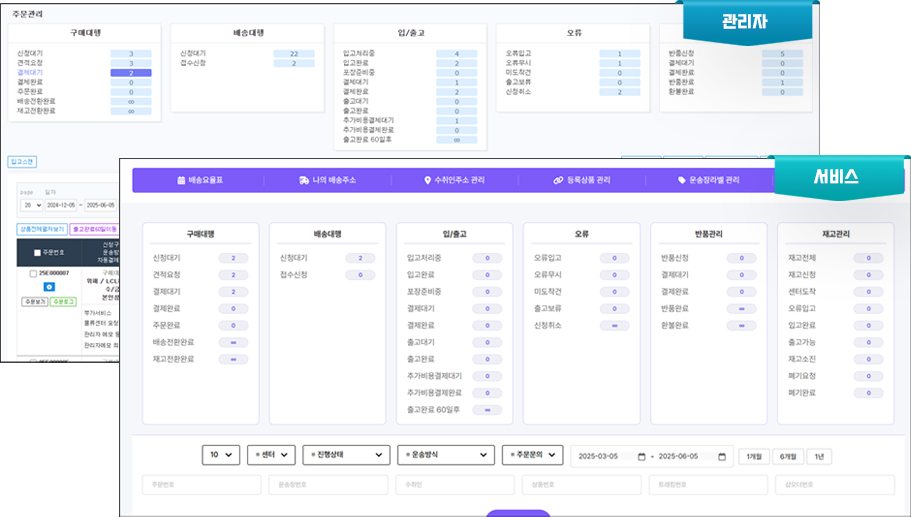Click the 상품전체펼쳐보기 button
The height and width of the screenshot is (517, 911).
pyautogui.click(x=42, y=229)
